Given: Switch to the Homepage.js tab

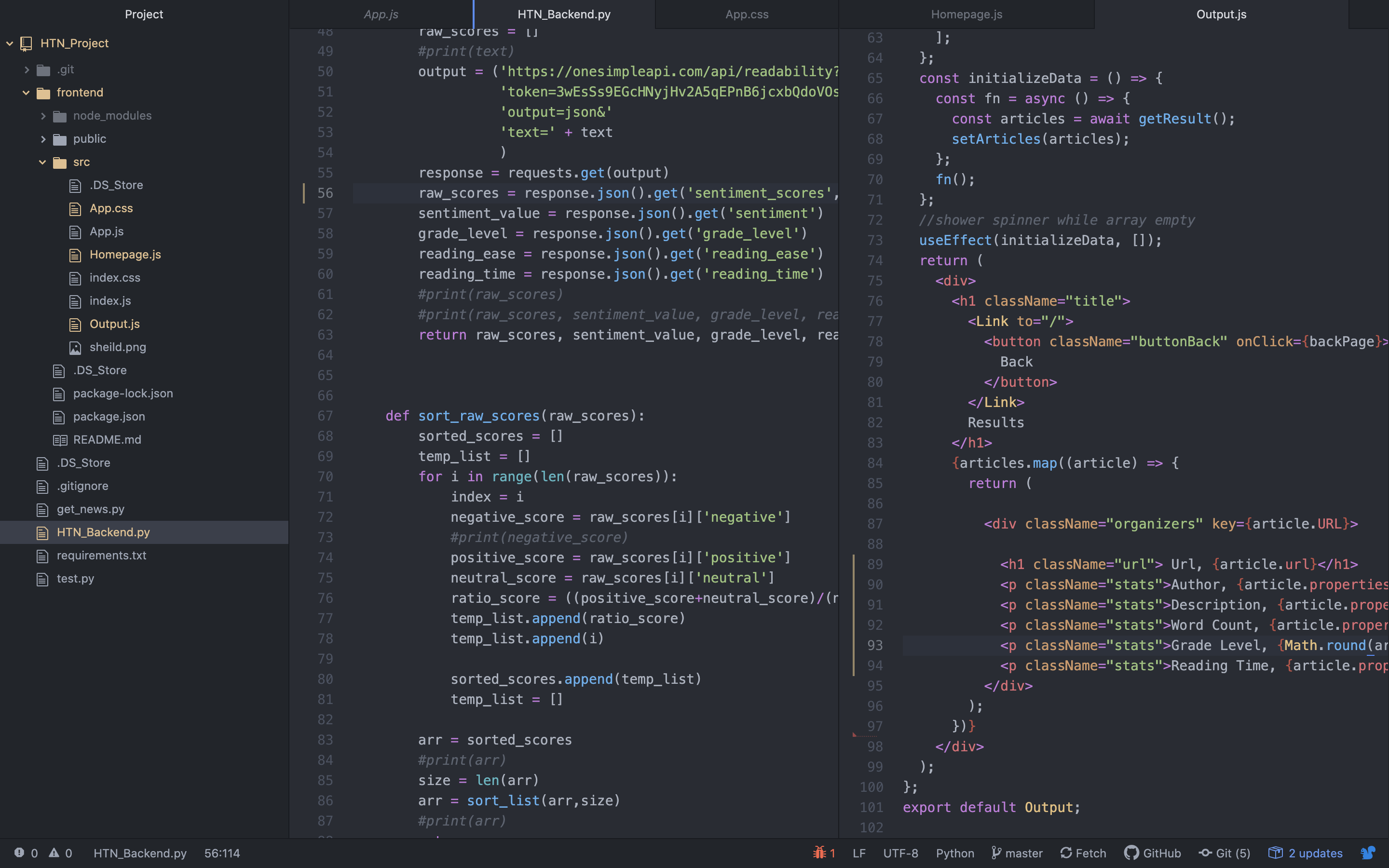Looking at the screenshot, I should point(966,14).
